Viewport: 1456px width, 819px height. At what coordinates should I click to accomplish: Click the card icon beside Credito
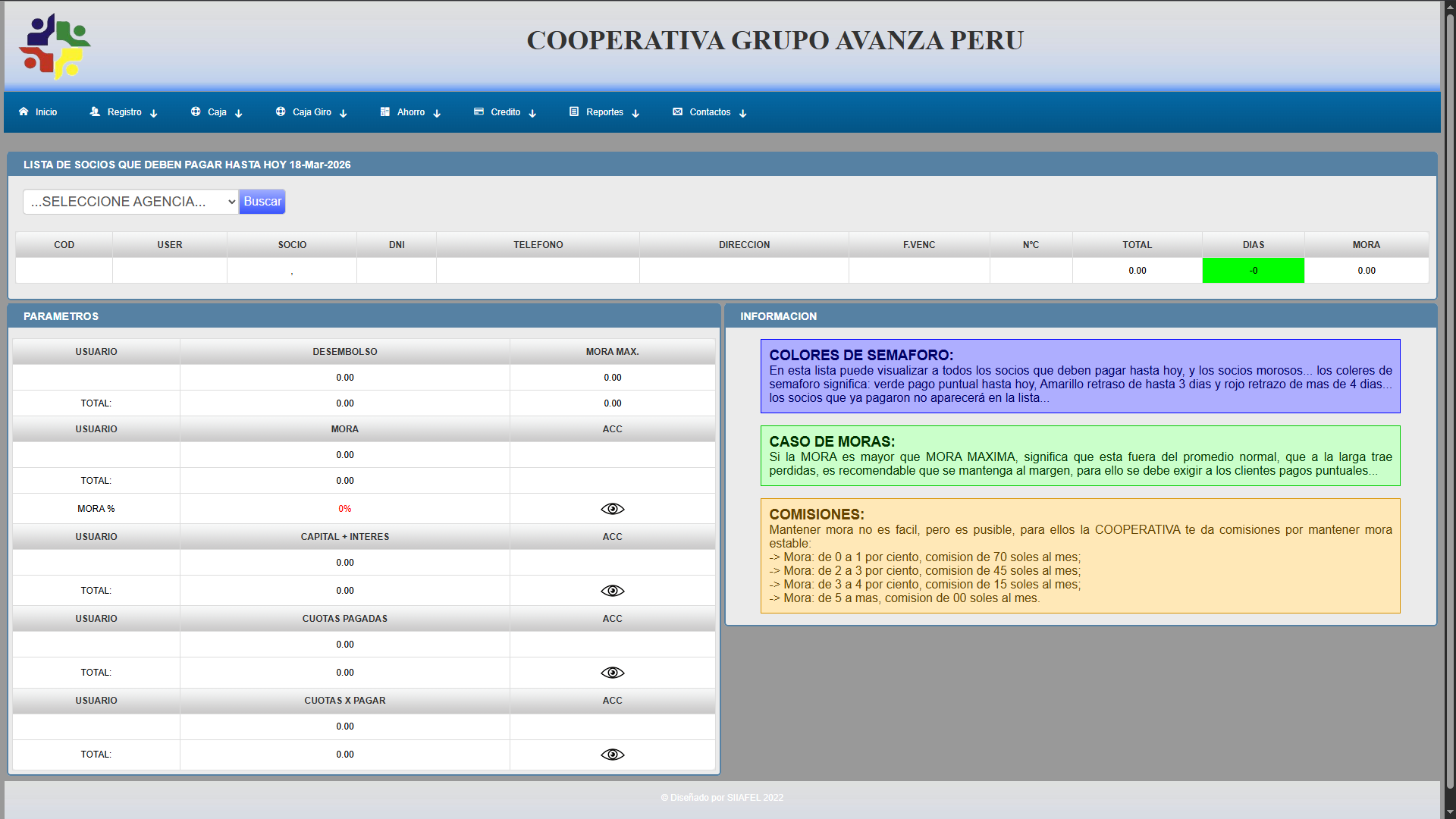coord(479,111)
